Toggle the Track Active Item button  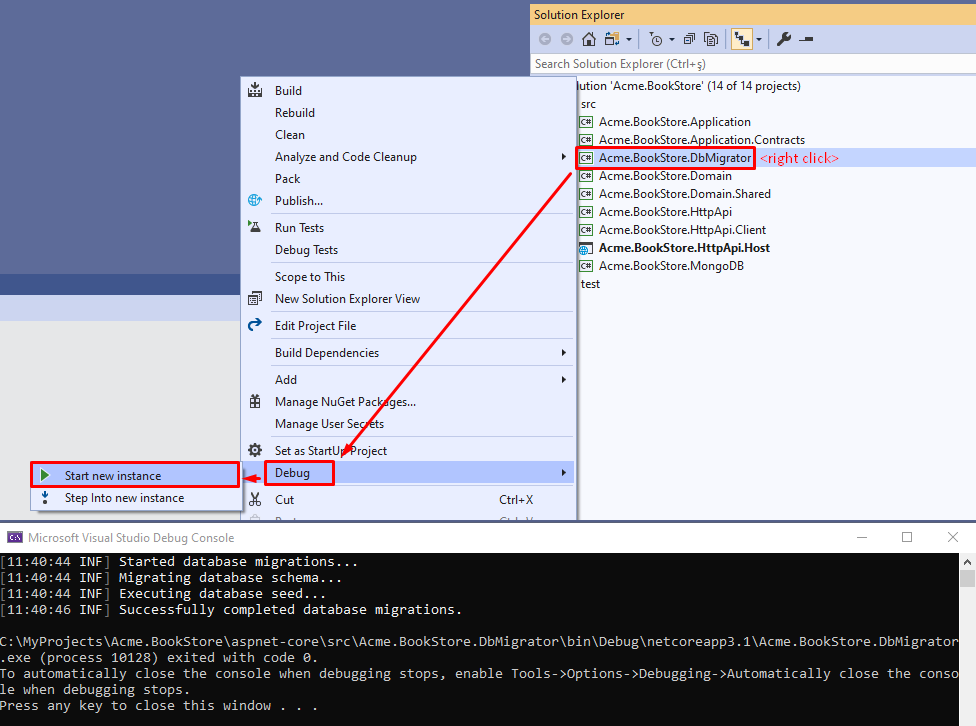click(x=742, y=39)
